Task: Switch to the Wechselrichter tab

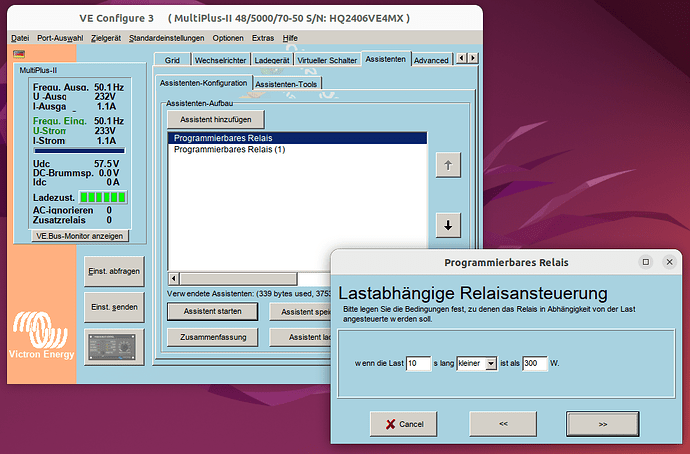Action: click(x=220, y=60)
